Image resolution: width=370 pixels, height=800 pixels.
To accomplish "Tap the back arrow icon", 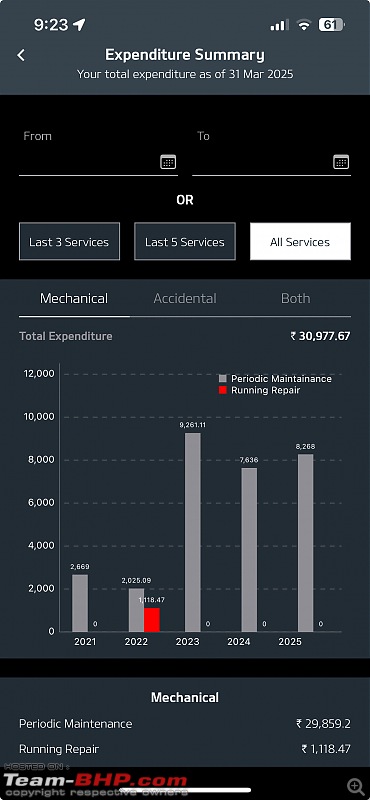I will coord(21,55).
